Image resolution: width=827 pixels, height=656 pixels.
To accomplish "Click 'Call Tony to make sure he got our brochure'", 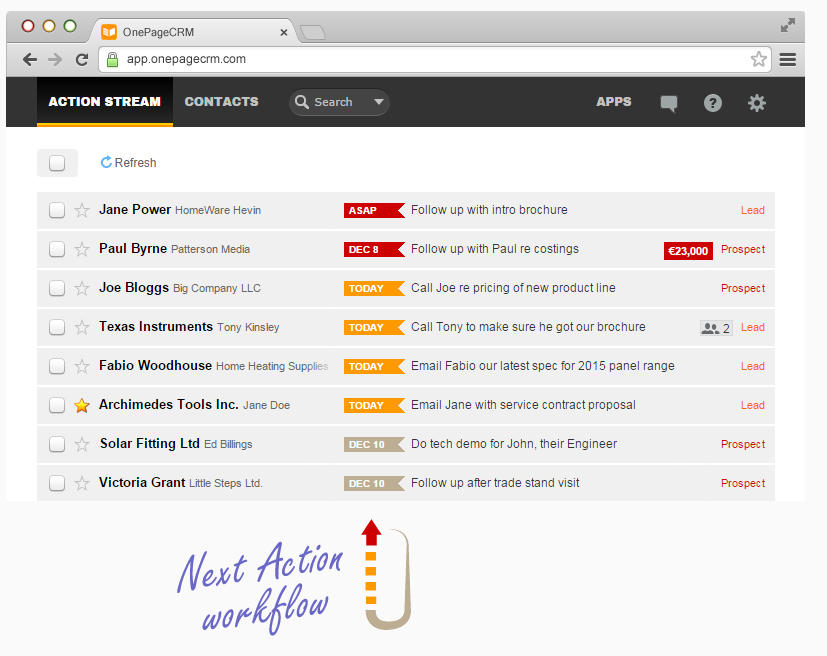I will pos(528,327).
